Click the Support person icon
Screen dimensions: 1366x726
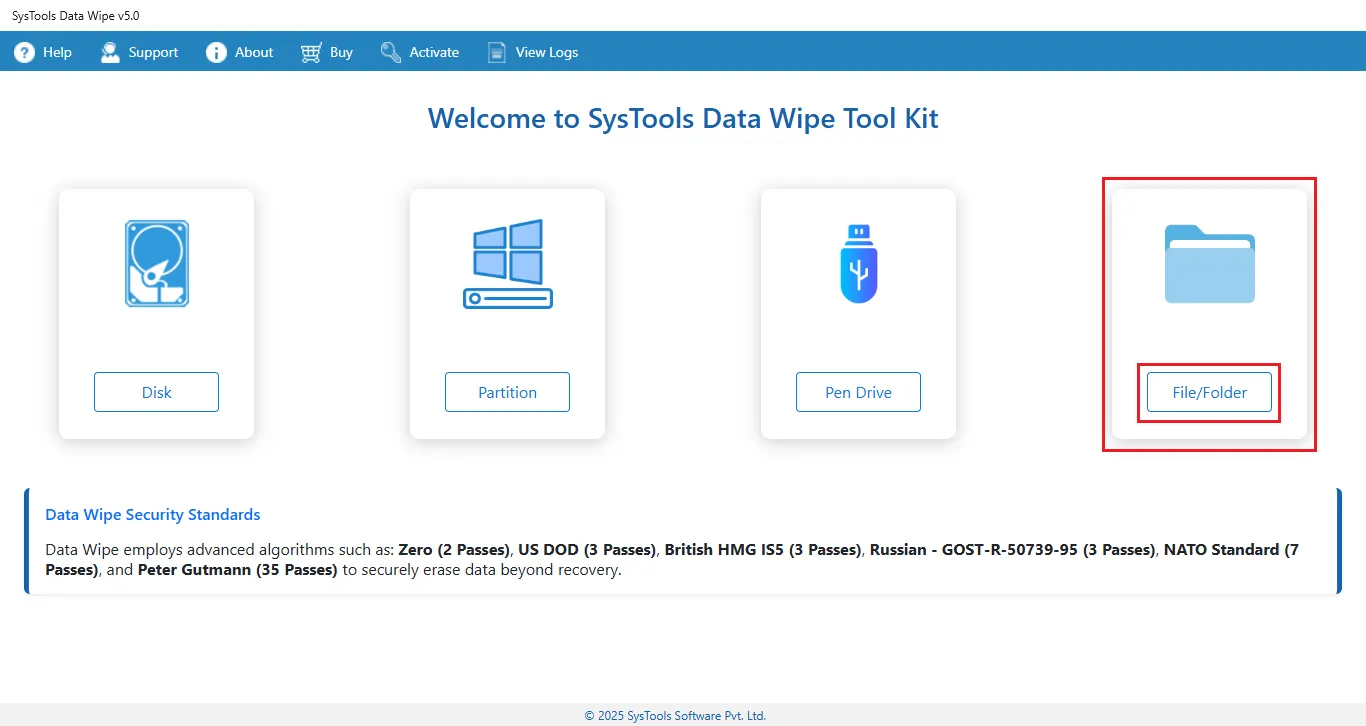(x=110, y=52)
